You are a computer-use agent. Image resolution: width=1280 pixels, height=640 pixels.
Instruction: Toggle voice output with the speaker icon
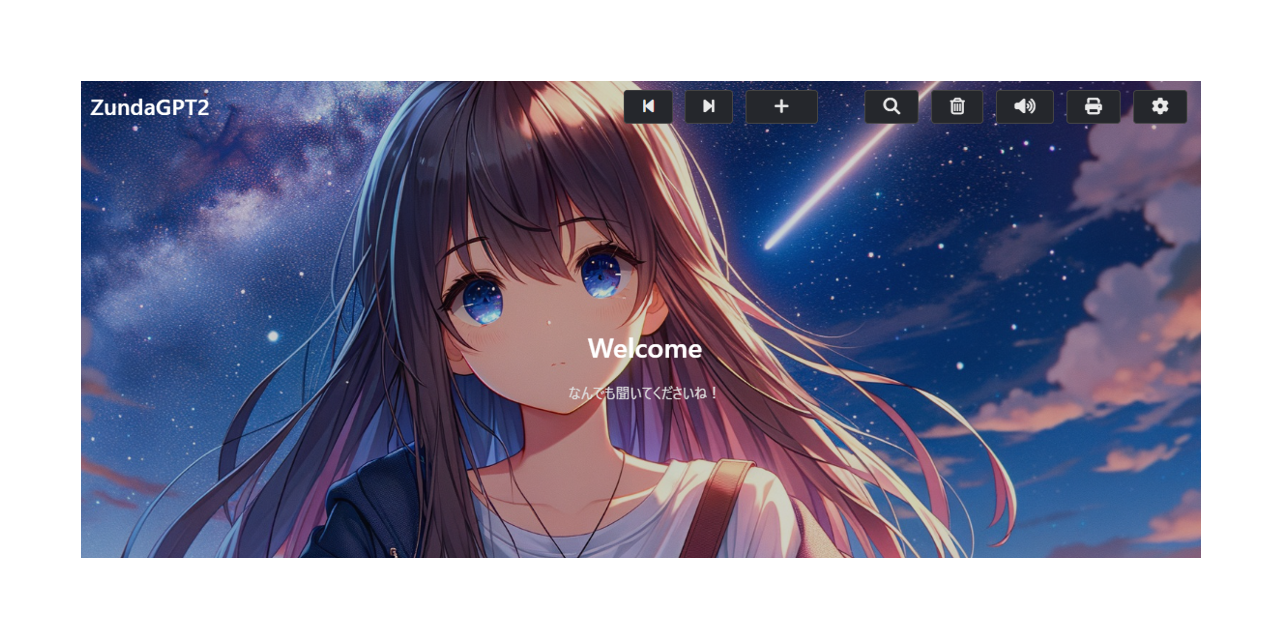pyautogui.click(x=1025, y=107)
